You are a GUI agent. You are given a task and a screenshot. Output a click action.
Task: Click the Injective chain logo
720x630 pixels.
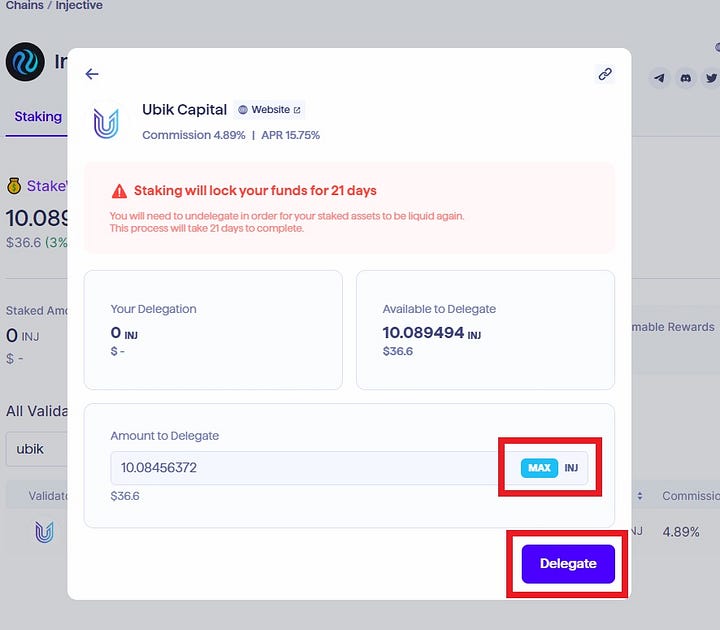25,62
